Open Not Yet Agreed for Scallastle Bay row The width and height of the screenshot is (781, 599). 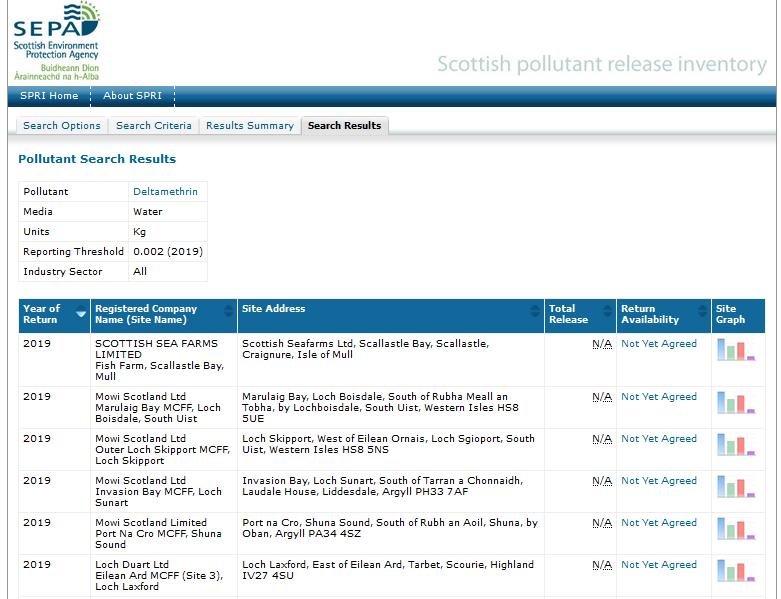pos(659,344)
